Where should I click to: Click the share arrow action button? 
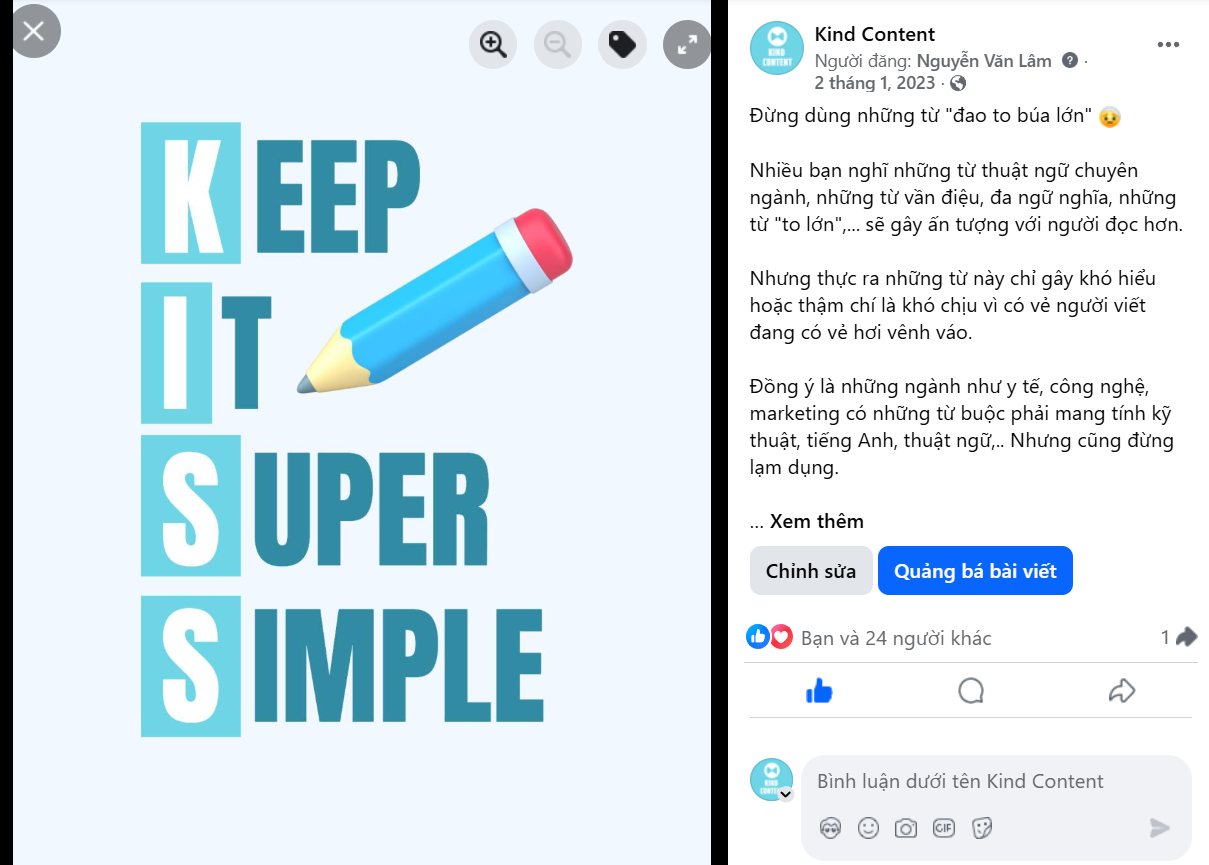1122,691
